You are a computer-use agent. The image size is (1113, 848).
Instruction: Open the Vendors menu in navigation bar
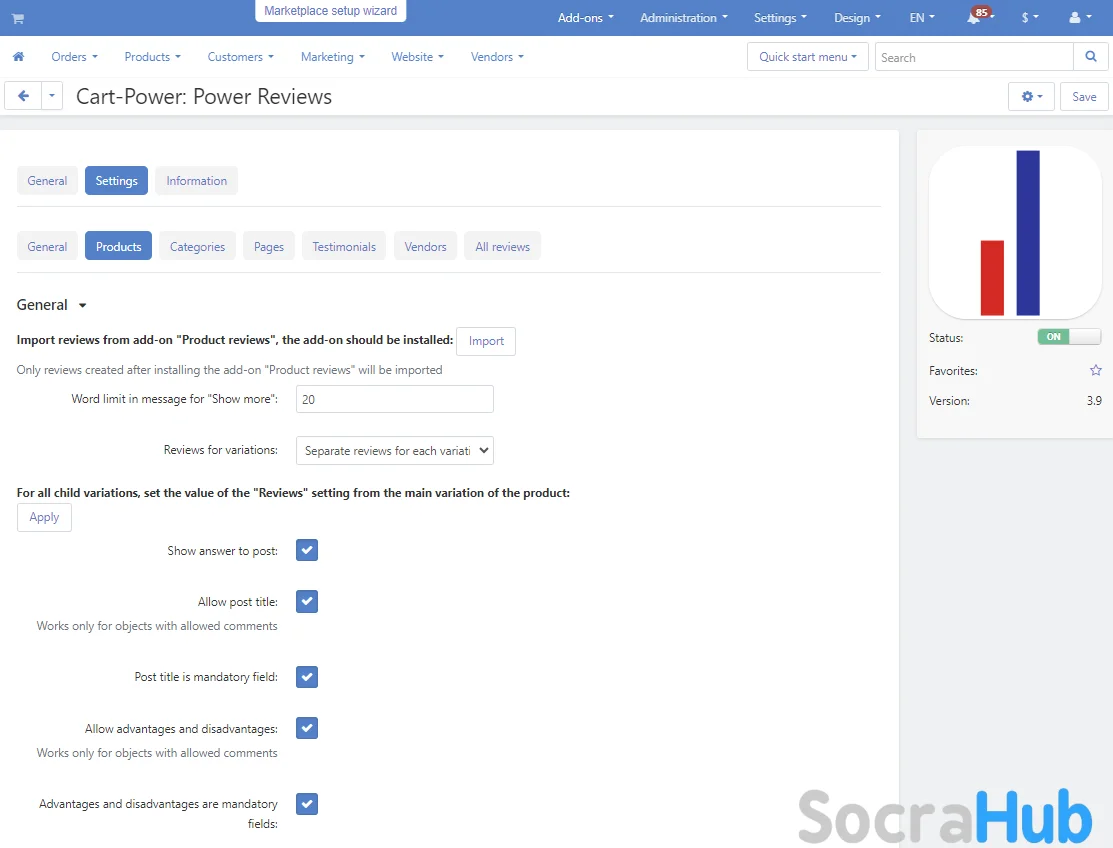click(x=497, y=57)
